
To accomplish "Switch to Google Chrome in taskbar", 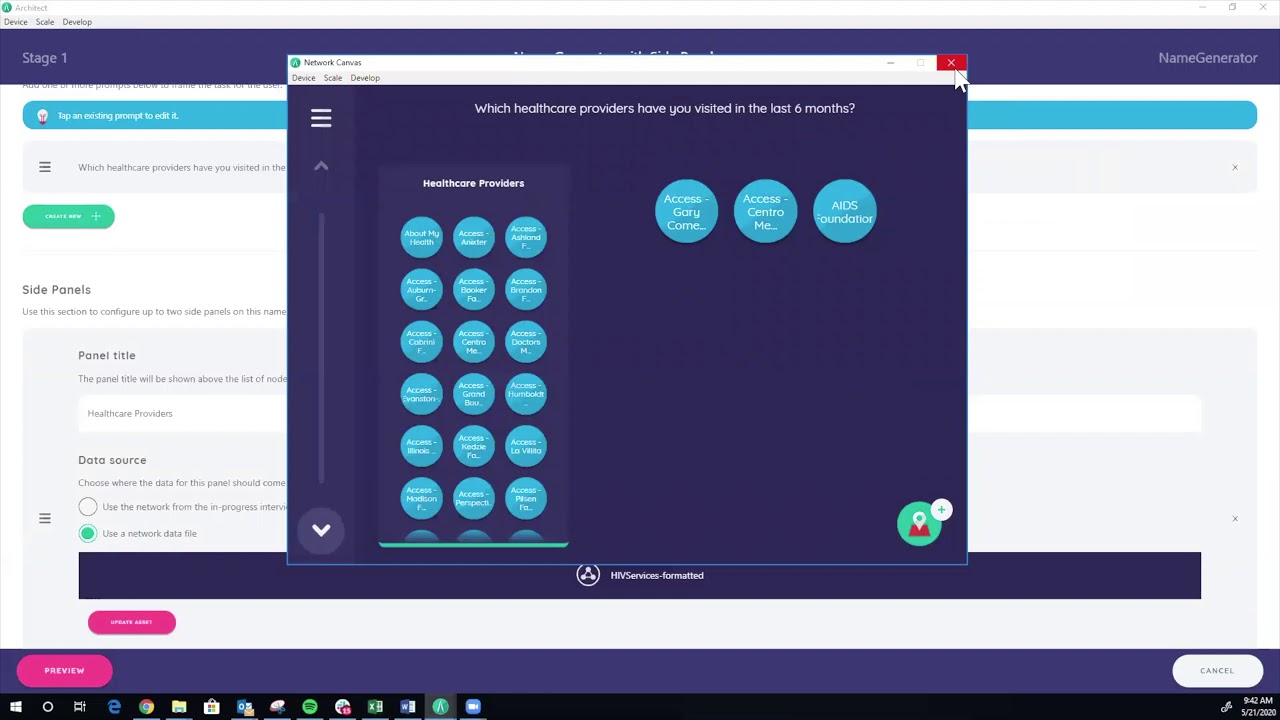I will click(x=146, y=707).
